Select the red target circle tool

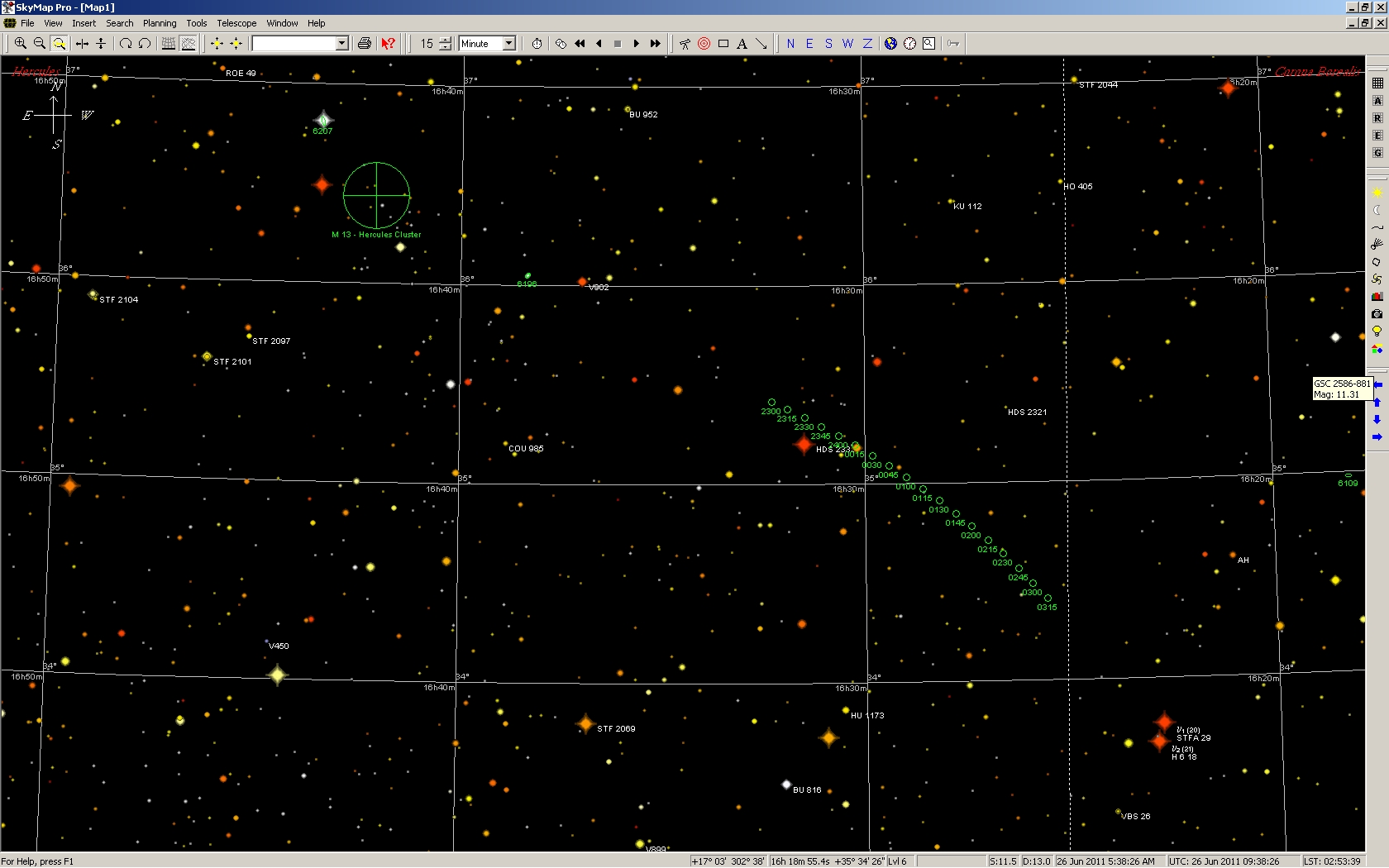click(x=704, y=44)
